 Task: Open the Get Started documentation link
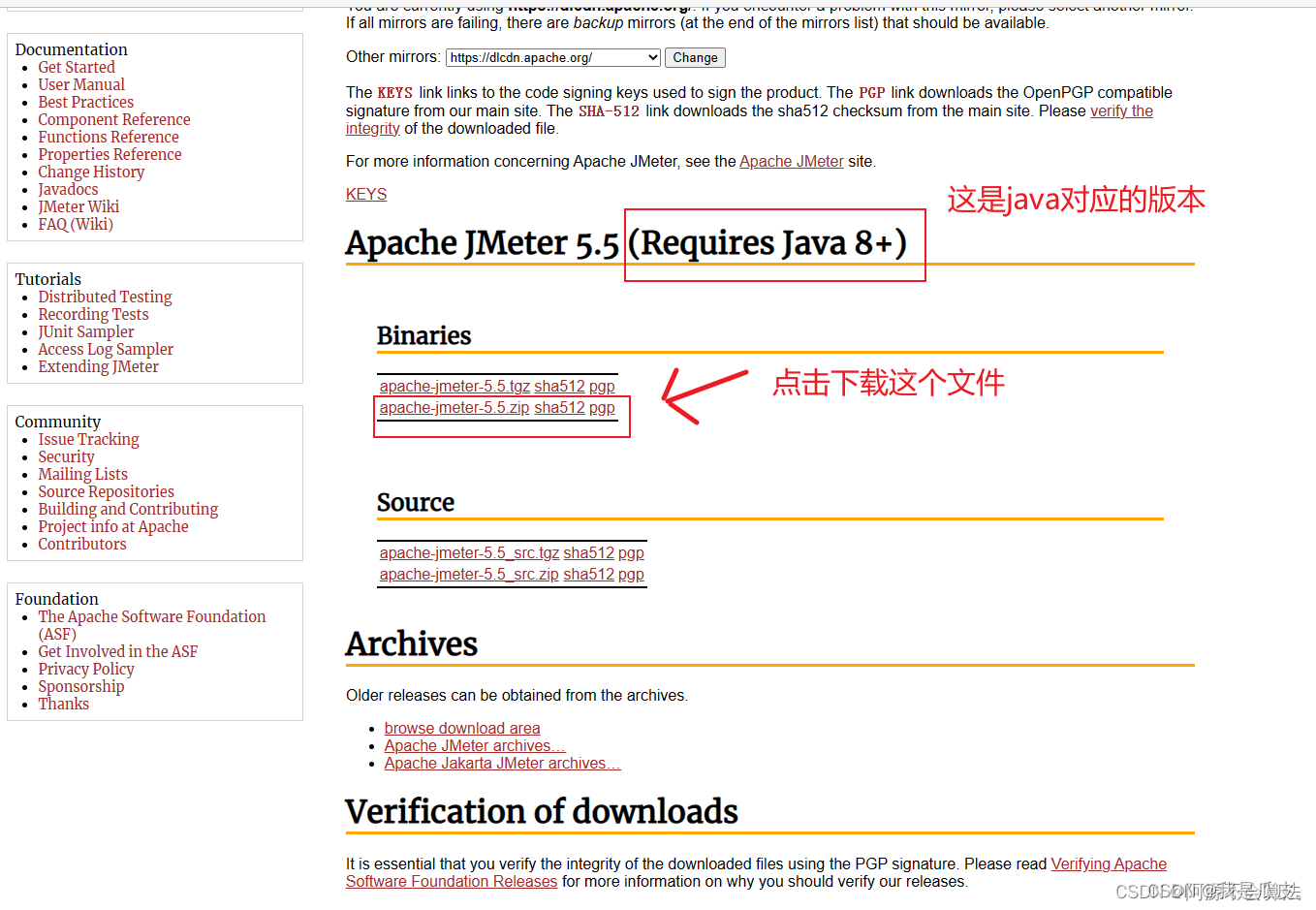[x=77, y=67]
